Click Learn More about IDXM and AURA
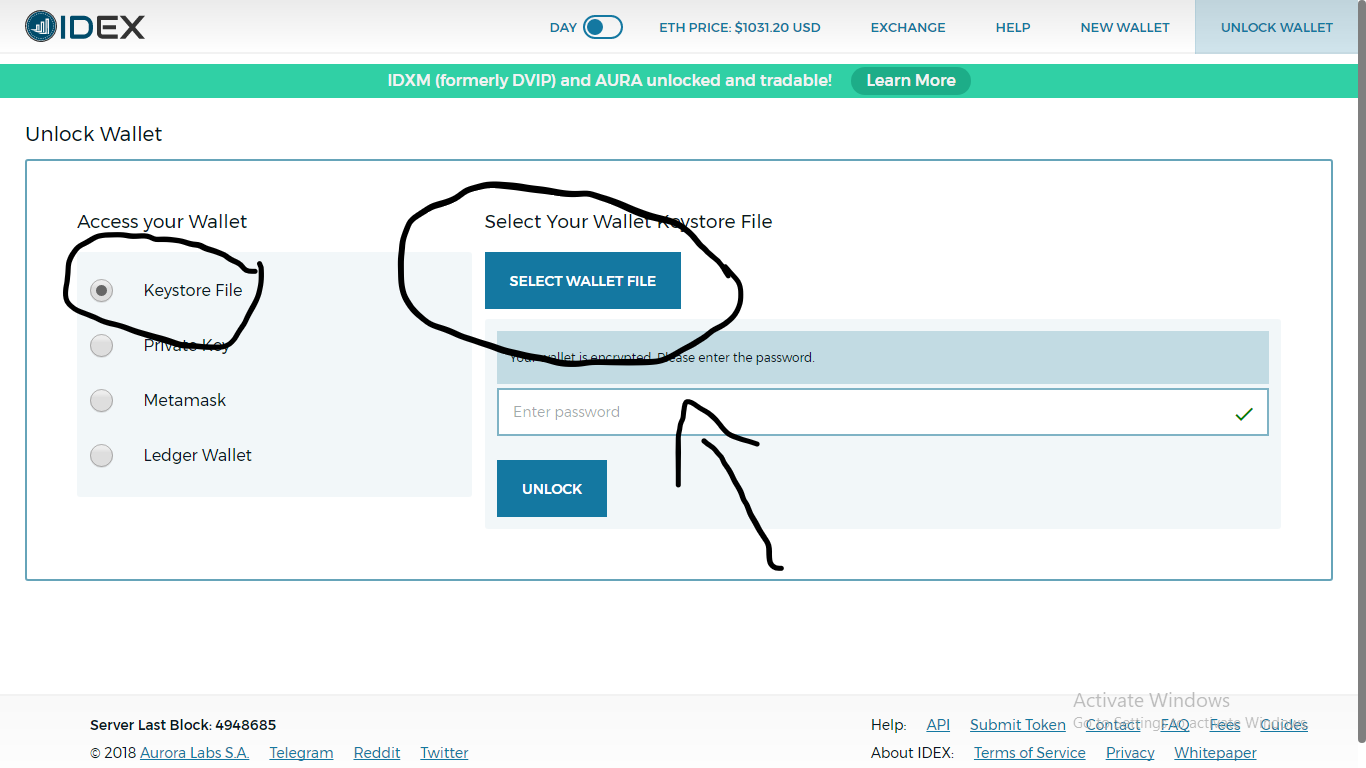Image resolution: width=1366 pixels, height=768 pixels. click(x=910, y=80)
